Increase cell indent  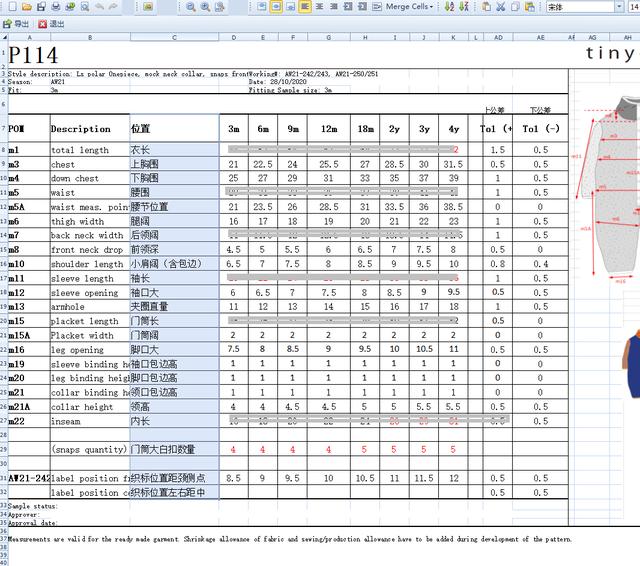362,7
